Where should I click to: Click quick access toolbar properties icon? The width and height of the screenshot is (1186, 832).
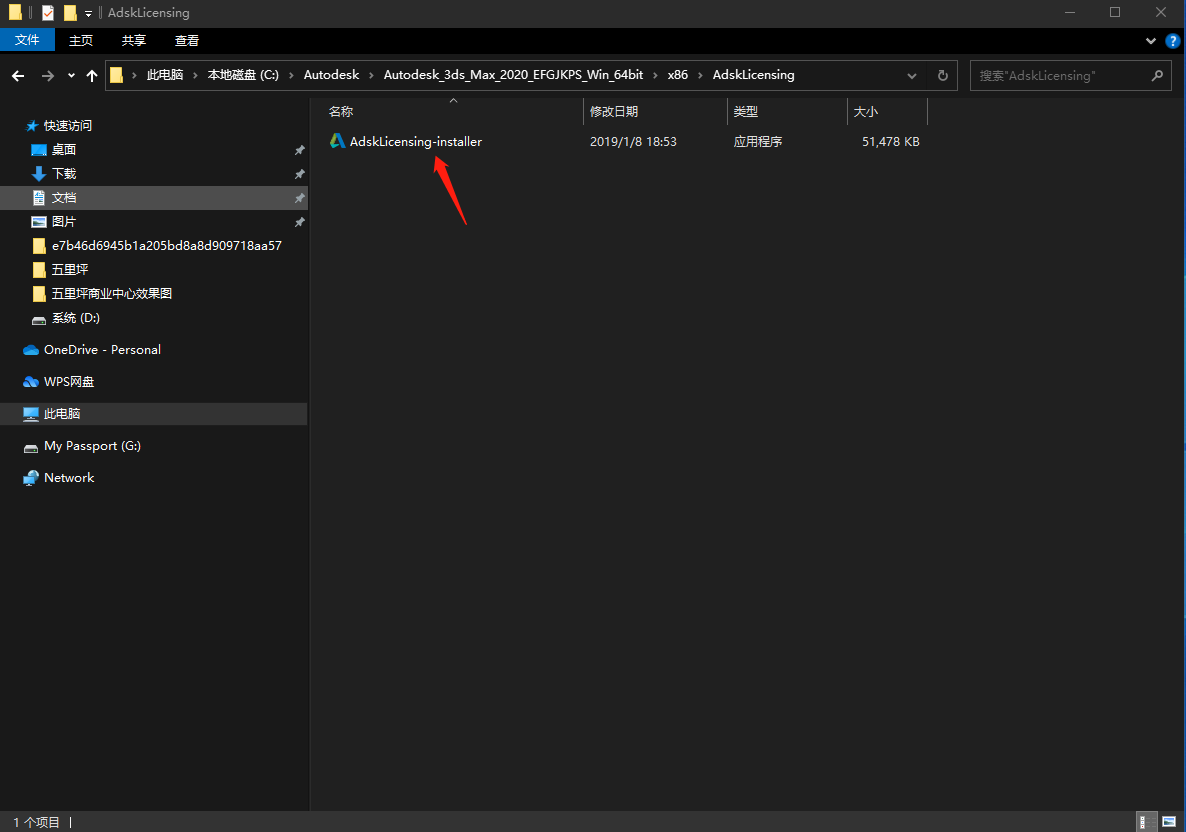pyautogui.click(x=48, y=13)
